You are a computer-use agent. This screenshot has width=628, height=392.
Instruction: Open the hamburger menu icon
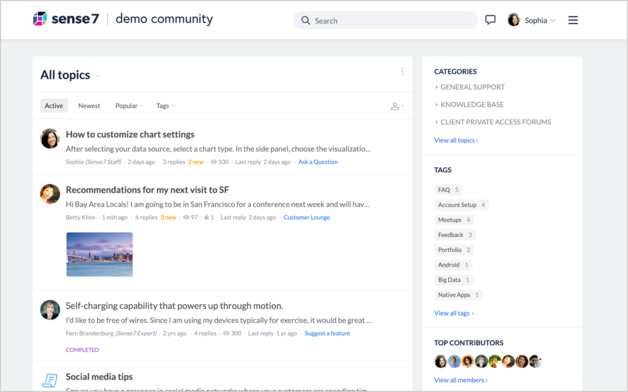click(x=573, y=20)
